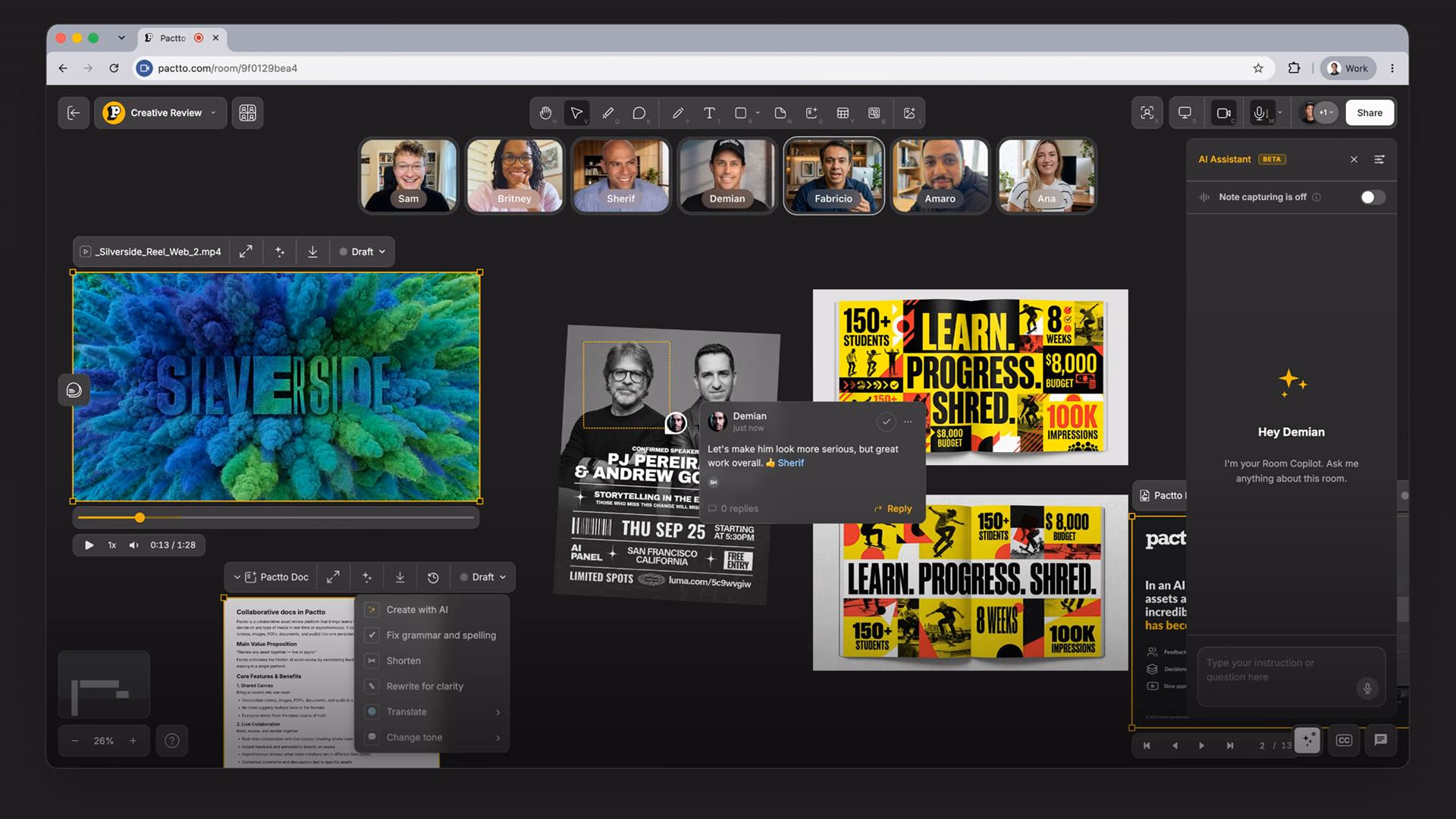Insert an AI doc from the toolbar
The image size is (1456, 819).
click(811, 113)
